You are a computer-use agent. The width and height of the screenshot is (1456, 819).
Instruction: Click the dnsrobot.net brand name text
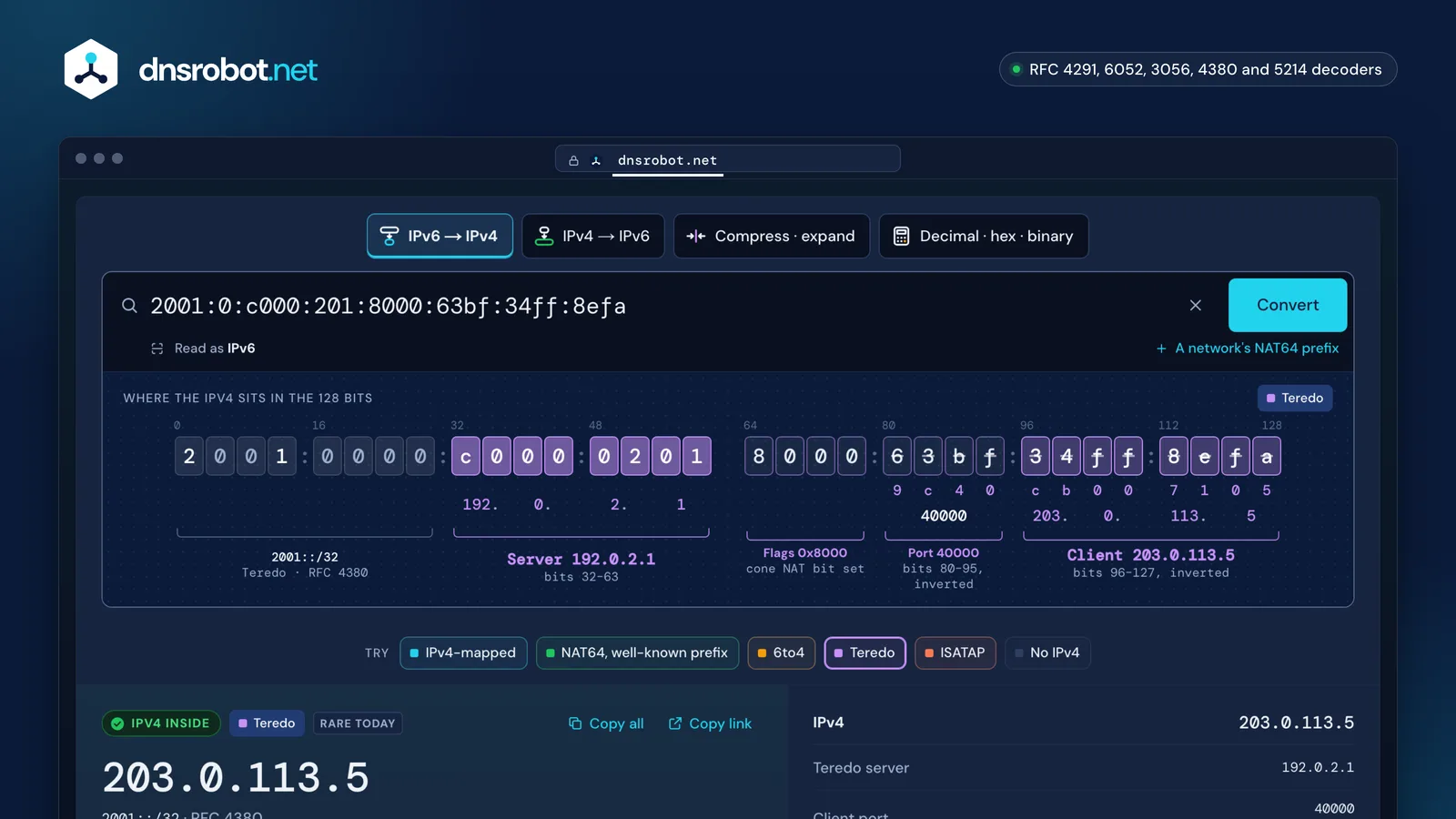[x=227, y=69]
